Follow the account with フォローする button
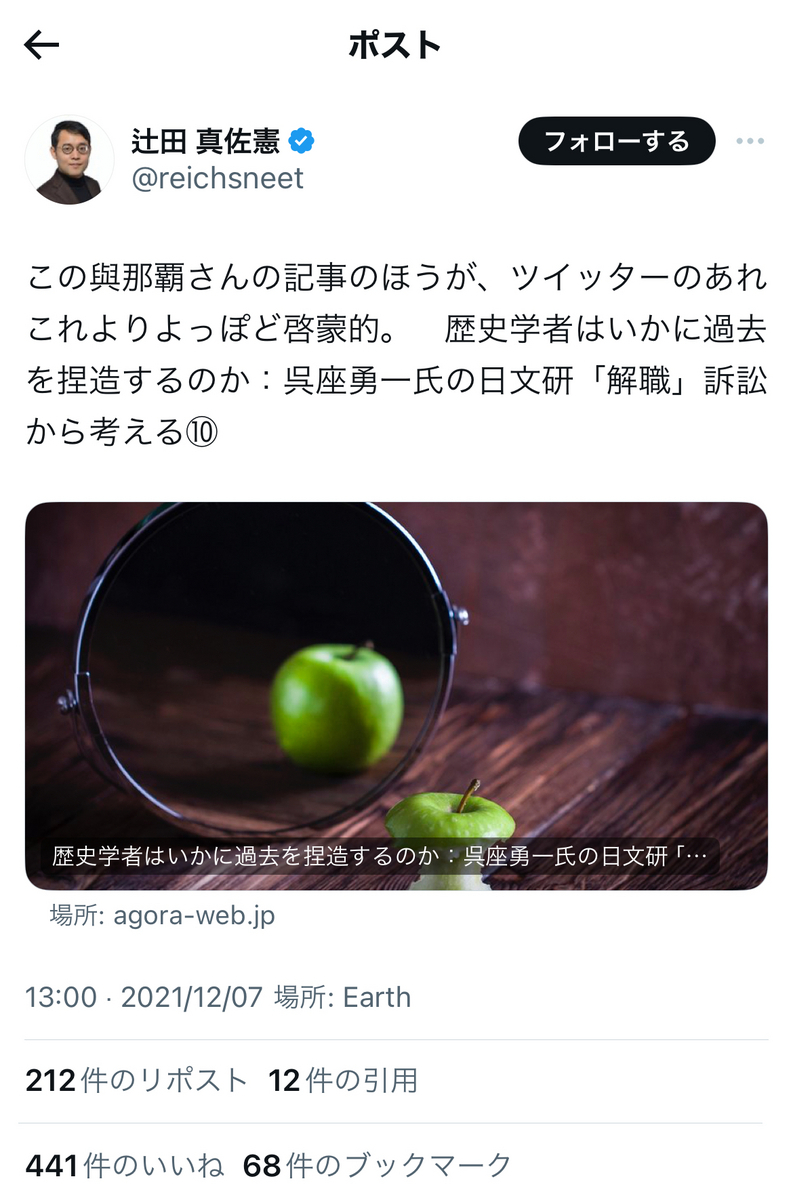The height and width of the screenshot is (1200, 793). point(617,141)
